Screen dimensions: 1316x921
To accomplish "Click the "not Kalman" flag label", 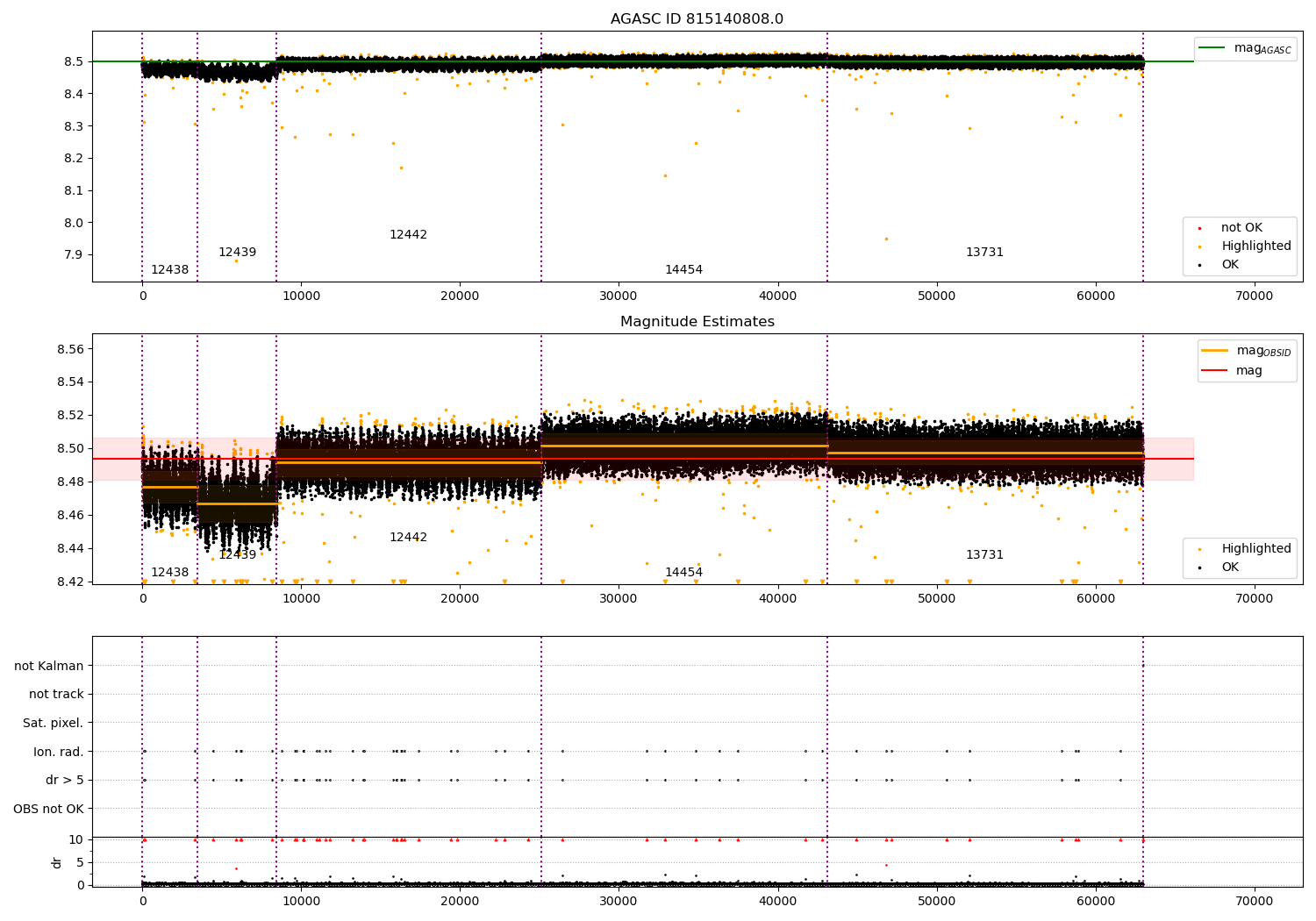I will [49, 667].
